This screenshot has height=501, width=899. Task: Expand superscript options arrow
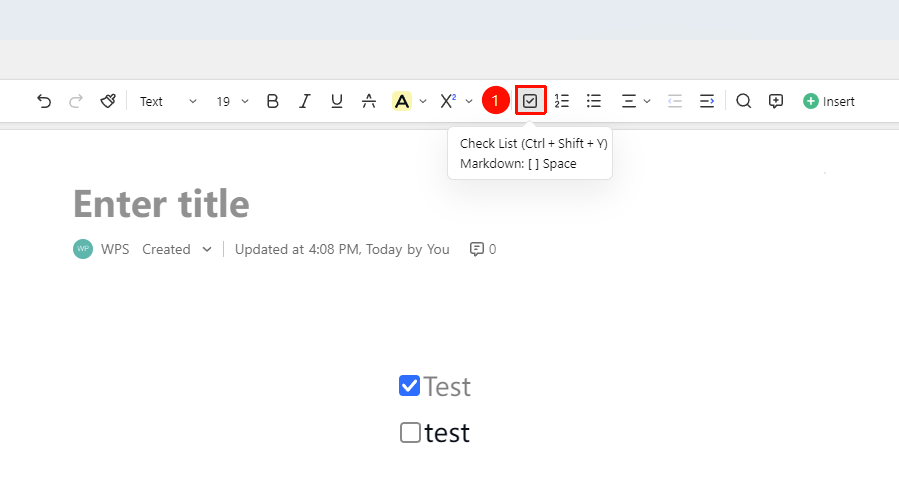469,101
